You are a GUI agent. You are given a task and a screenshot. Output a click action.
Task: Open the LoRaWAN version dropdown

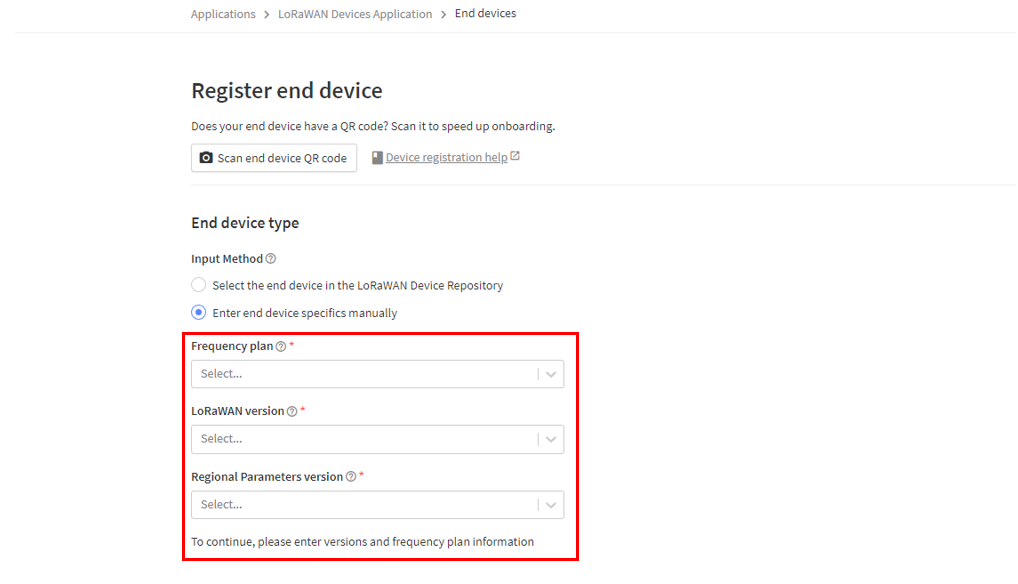pos(377,439)
